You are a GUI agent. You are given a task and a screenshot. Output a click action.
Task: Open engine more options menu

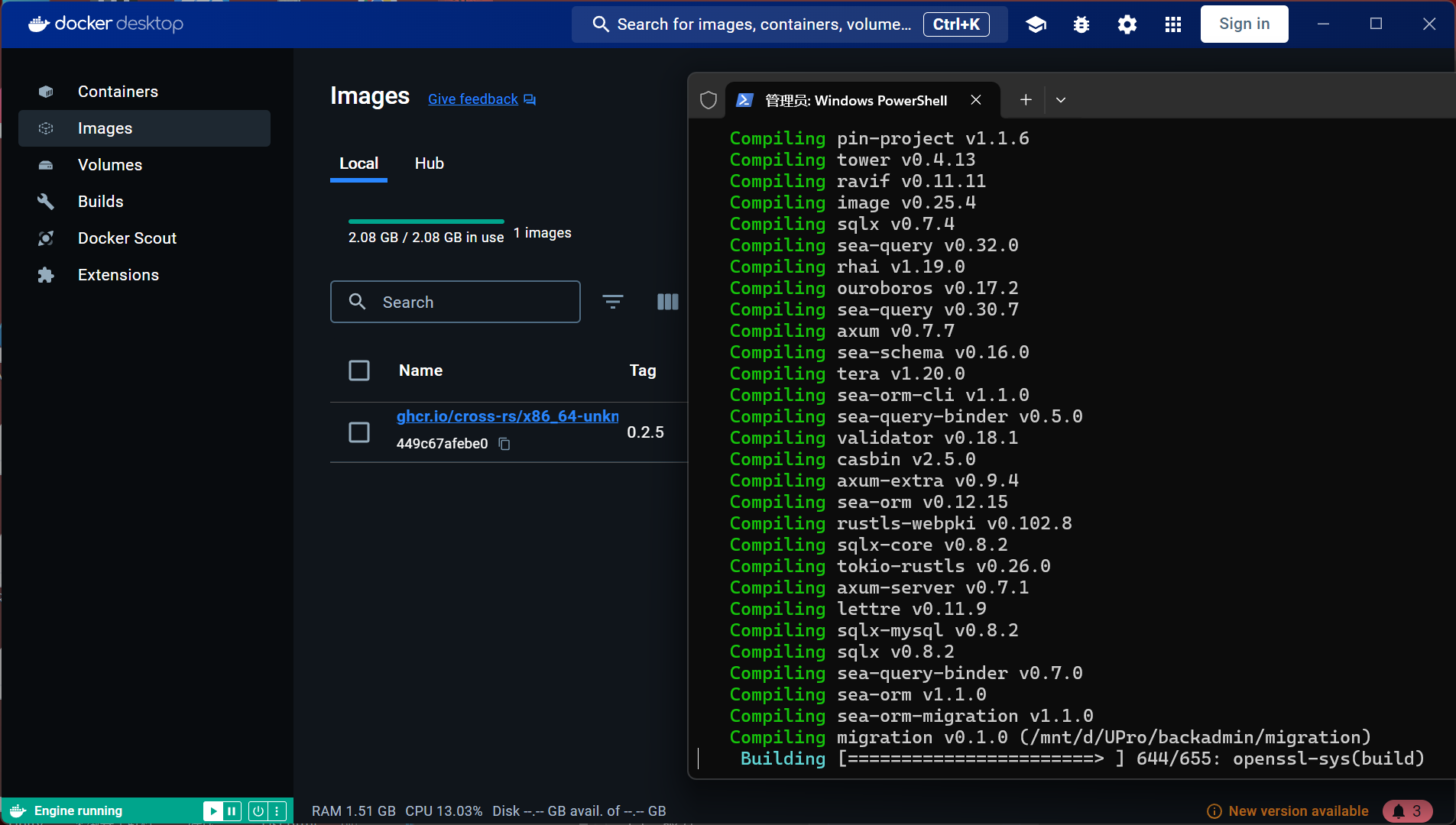pyautogui.click(x=277, y=811)
